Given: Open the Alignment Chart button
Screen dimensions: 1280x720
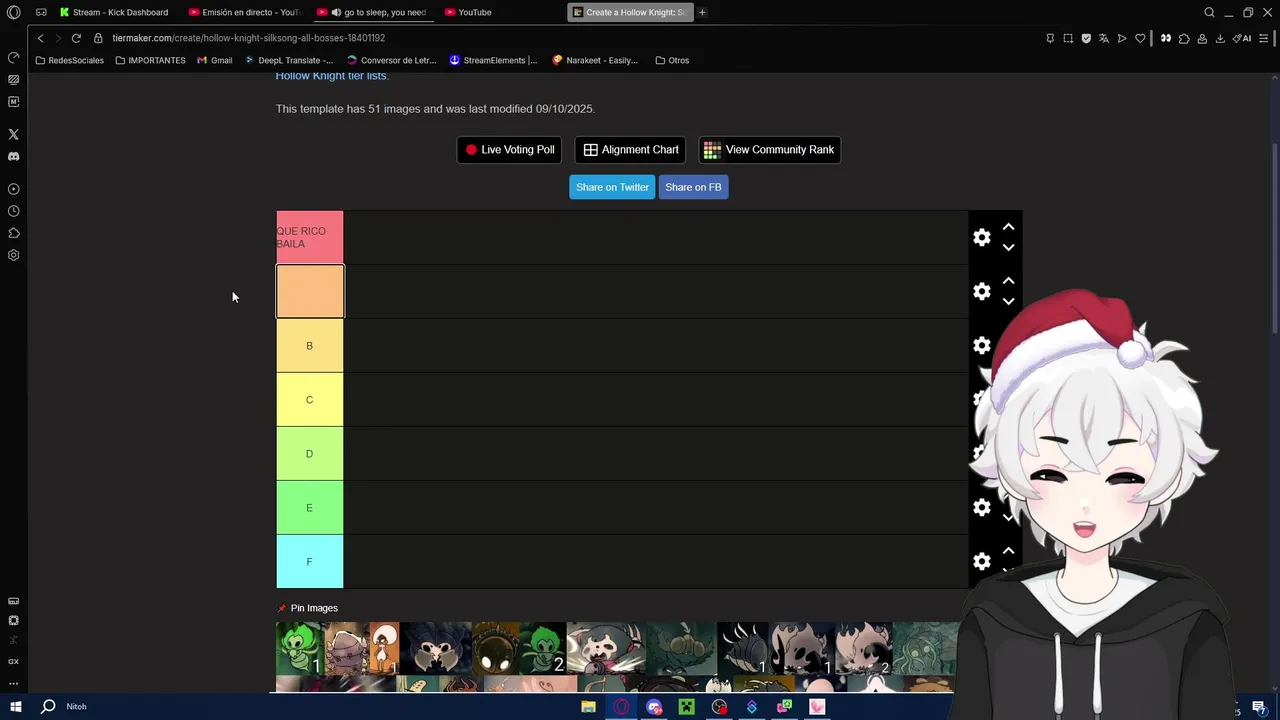Looking at the screenshot, I should [x=630, y=150].
